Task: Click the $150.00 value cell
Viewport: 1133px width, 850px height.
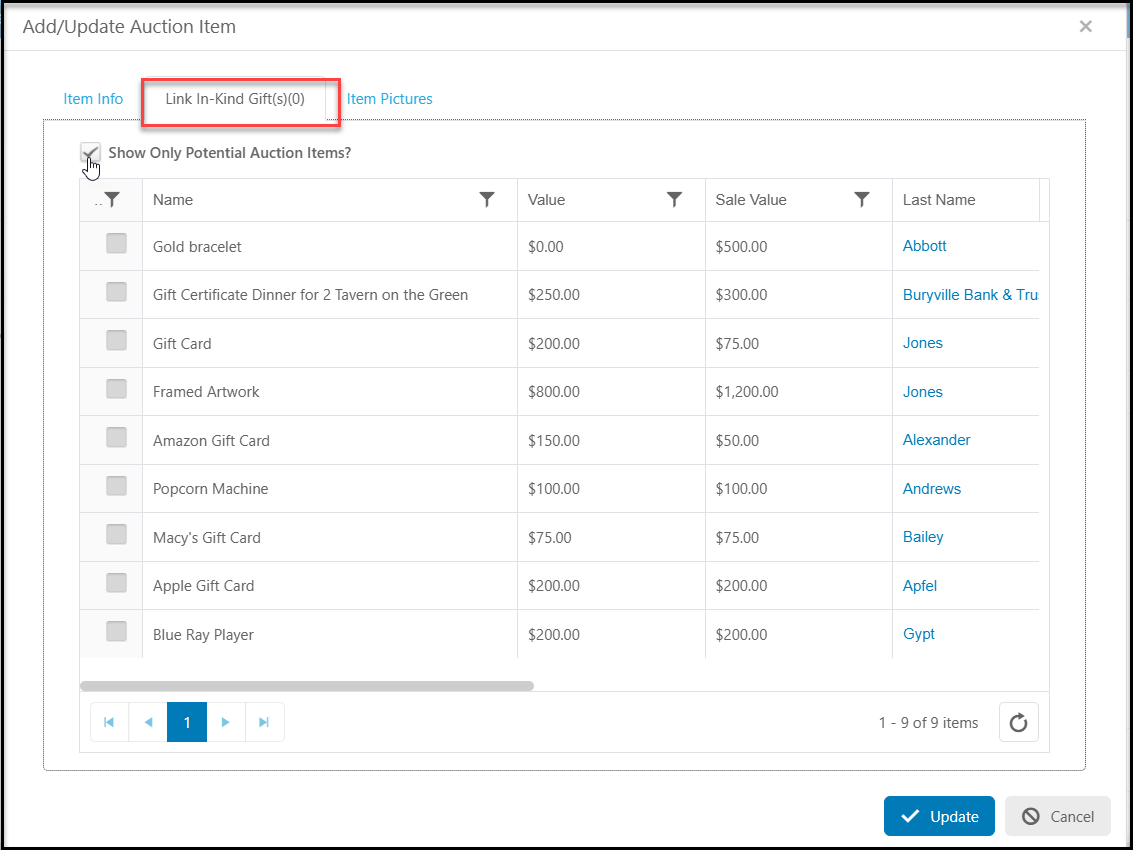Action: 611,440
